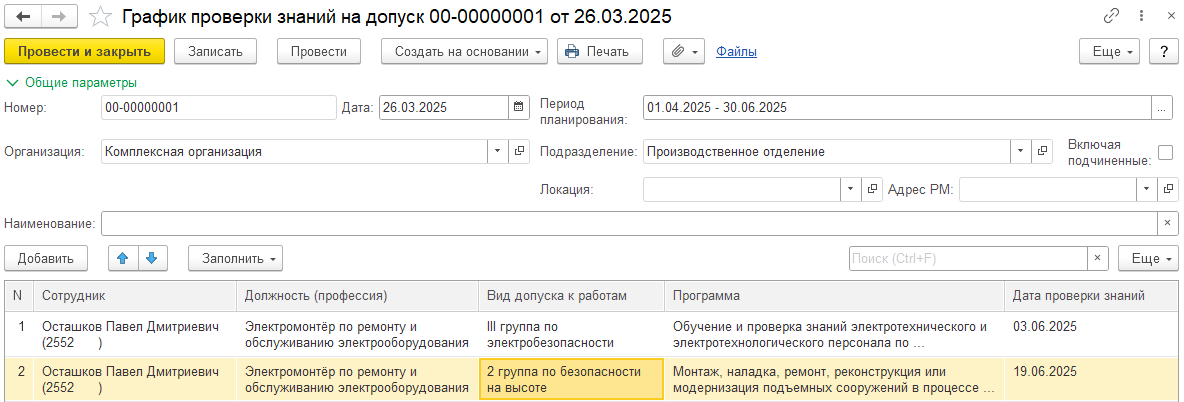Clear the Наименование field with X
Screen dimensions: 1184x402
[x=1165, y=223]
